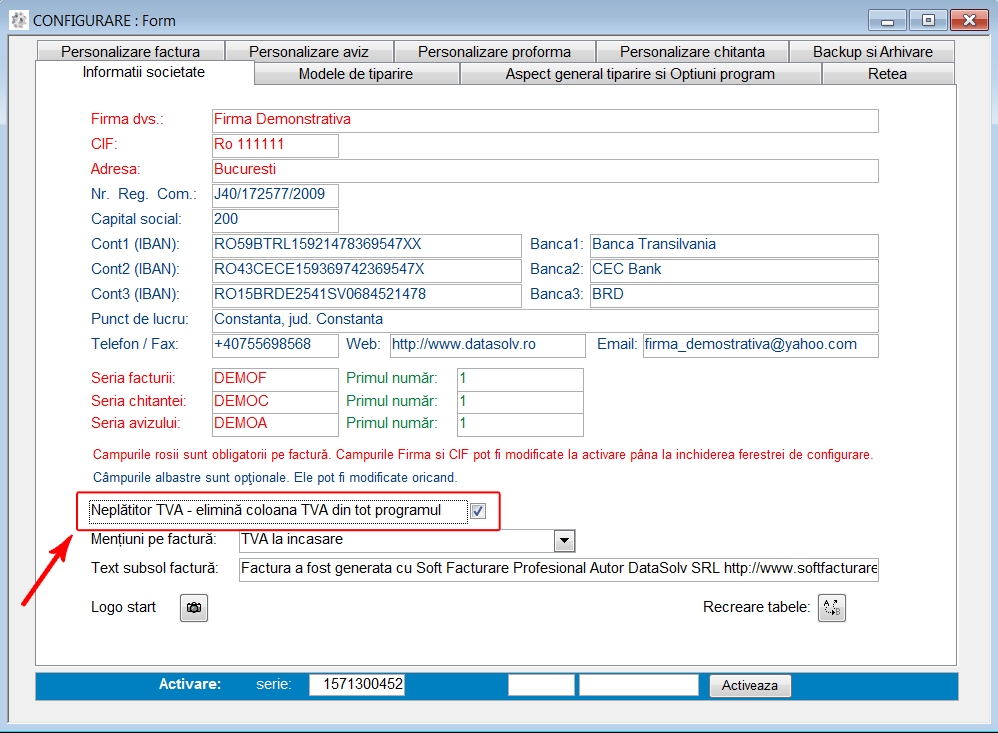Click the CIF field with Ro 111111
Screen dimensions: 998x733
tap(275, 146)
